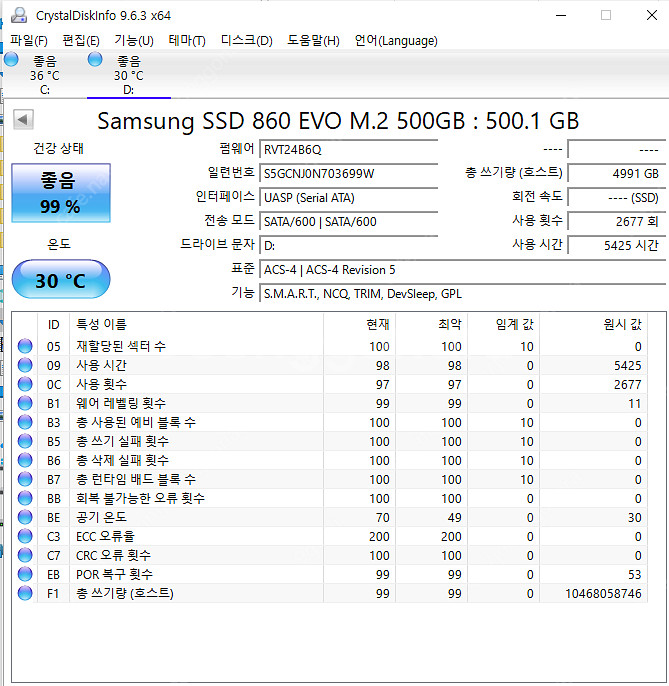Click status orb for attribute B3 row
669x686 pixels.
click(25, 422)
